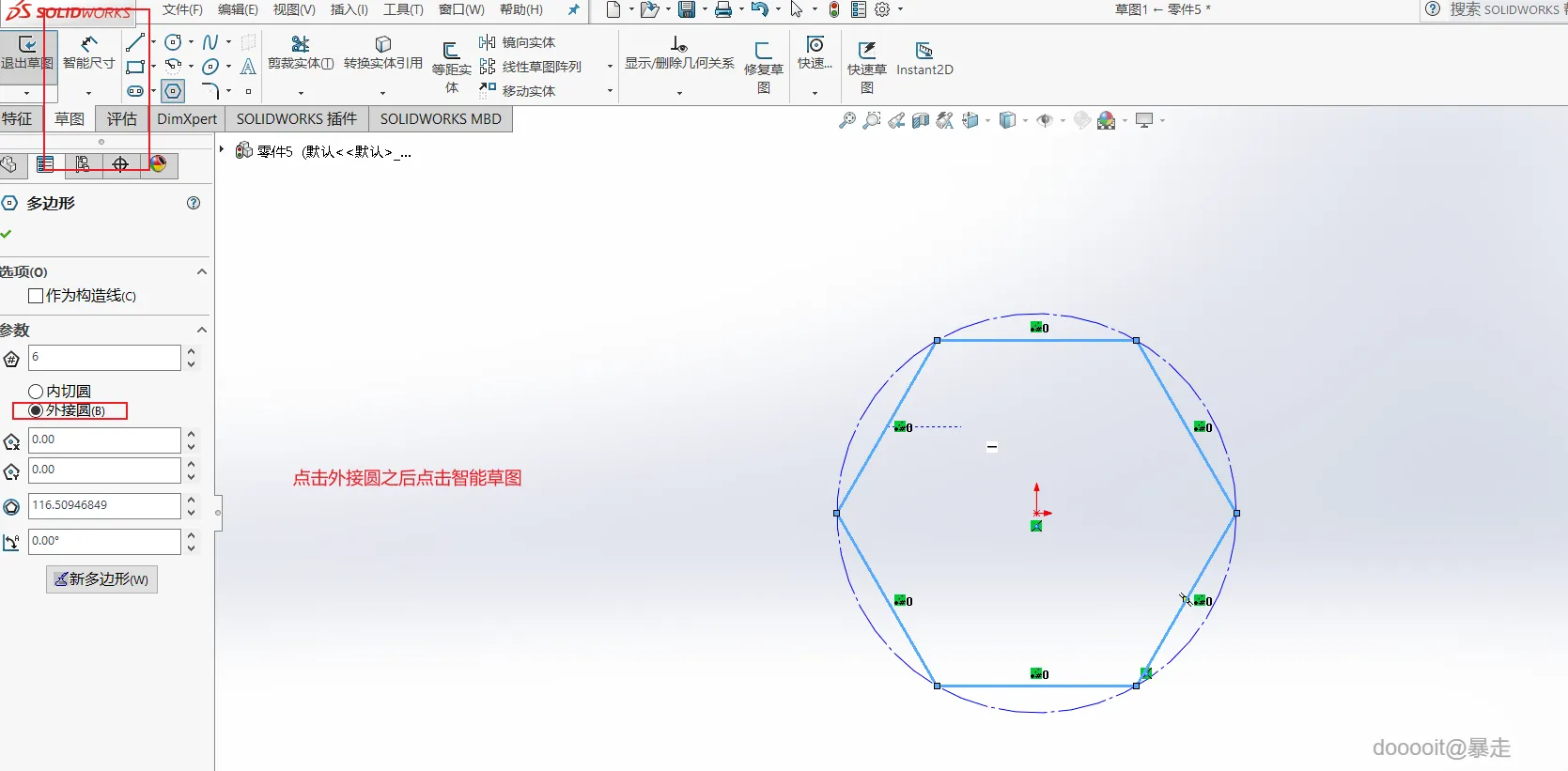Click the Rapid Sketch (快速草图) tool
1568x771 pixels.
[866, 67]
